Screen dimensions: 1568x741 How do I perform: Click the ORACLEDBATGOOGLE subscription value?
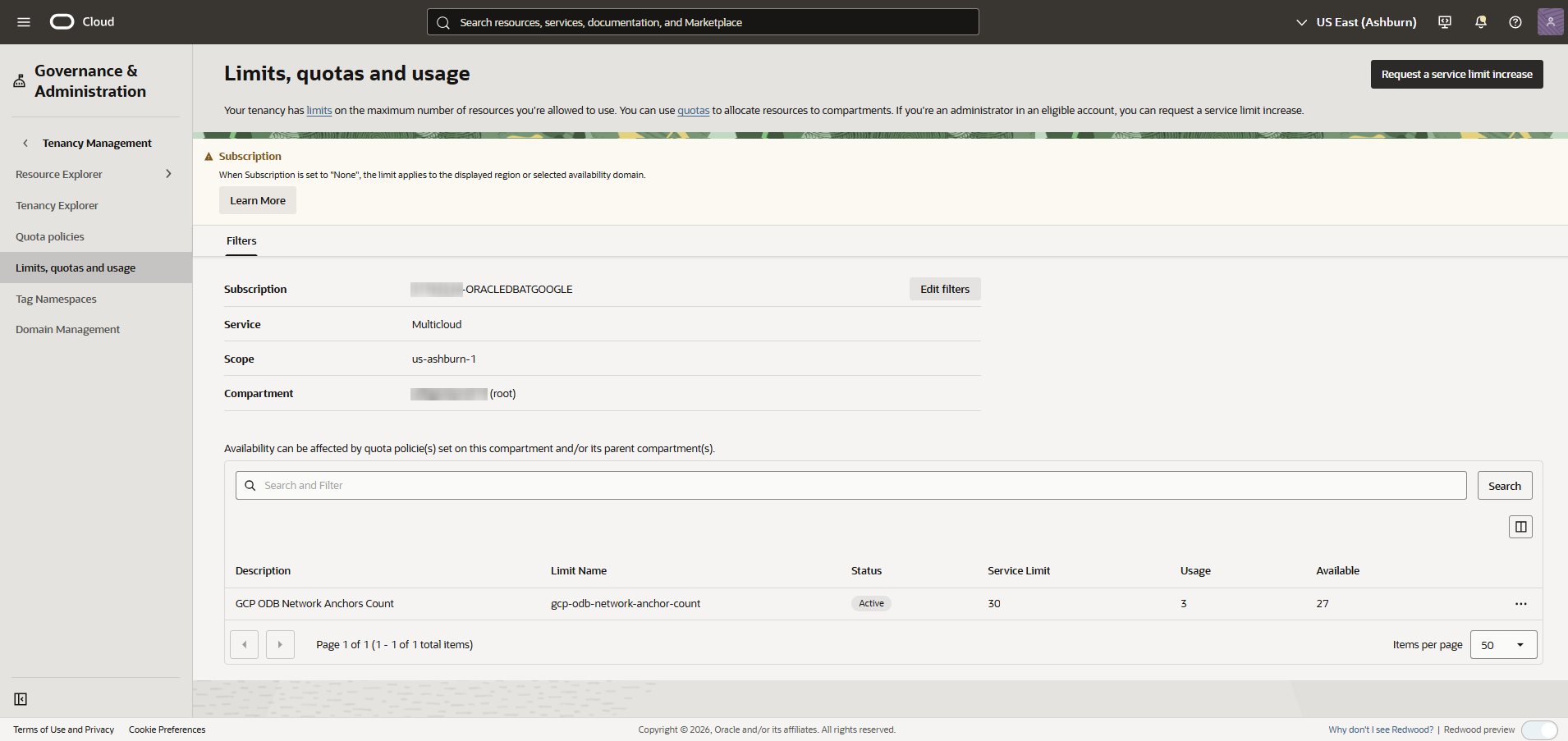pyautogui.click(x=492, y=290)
